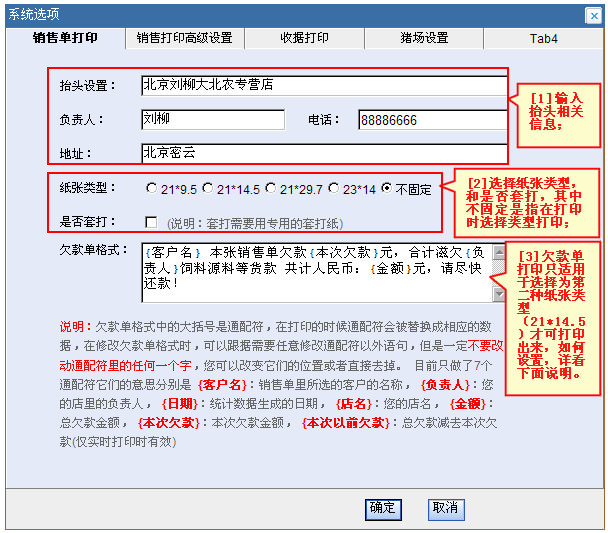Choose the 21*14.5 paper type
The width and height of the screenshot is (608, 533).
[x=209, y=188]
